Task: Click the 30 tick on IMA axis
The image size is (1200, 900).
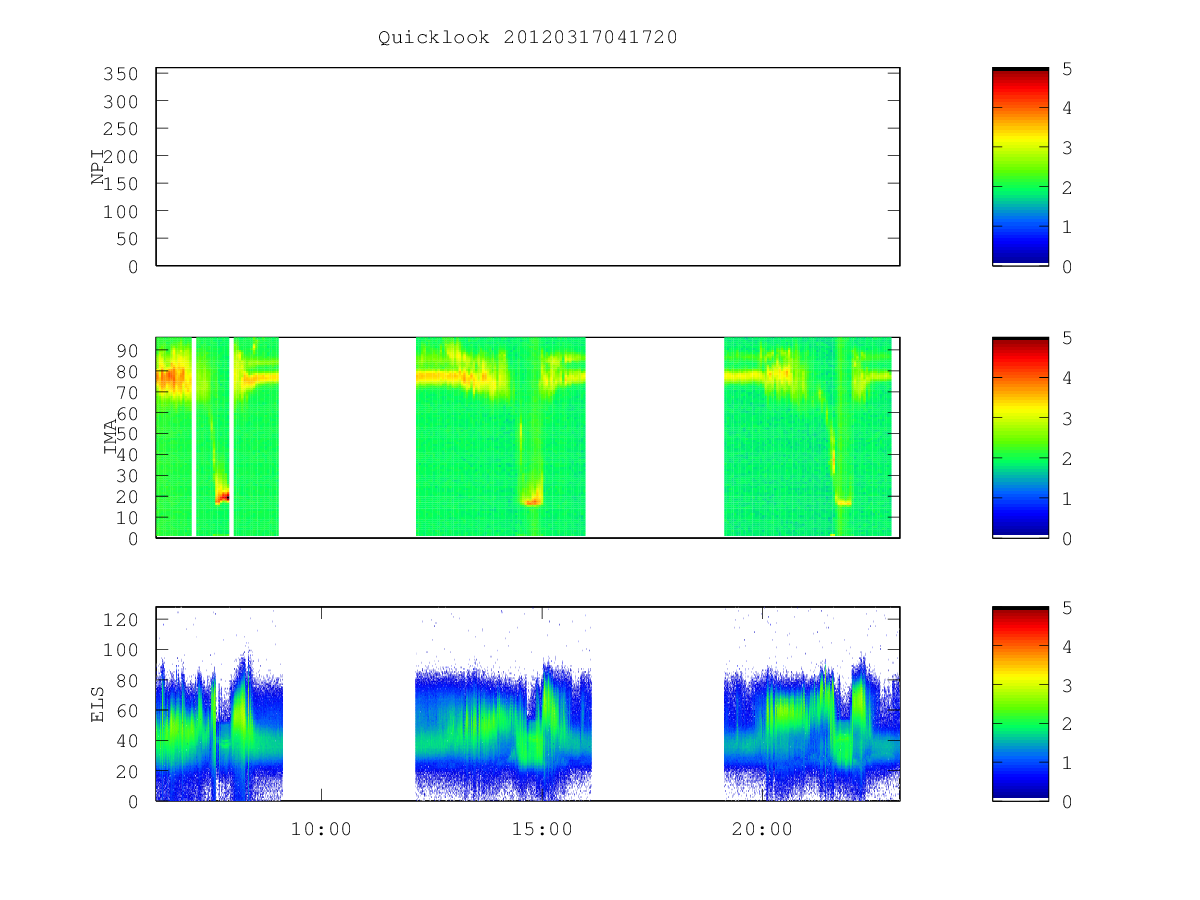Action: pos(126,476)
